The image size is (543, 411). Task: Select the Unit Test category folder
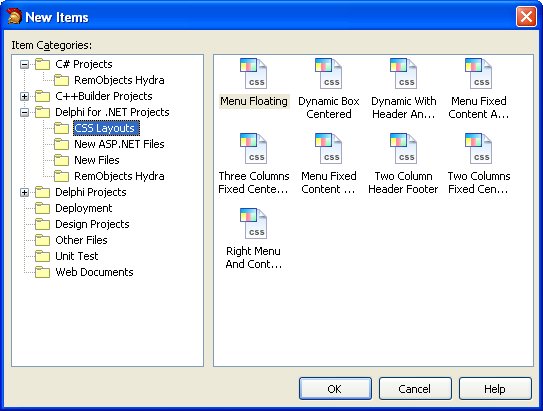tap(77, 256)
